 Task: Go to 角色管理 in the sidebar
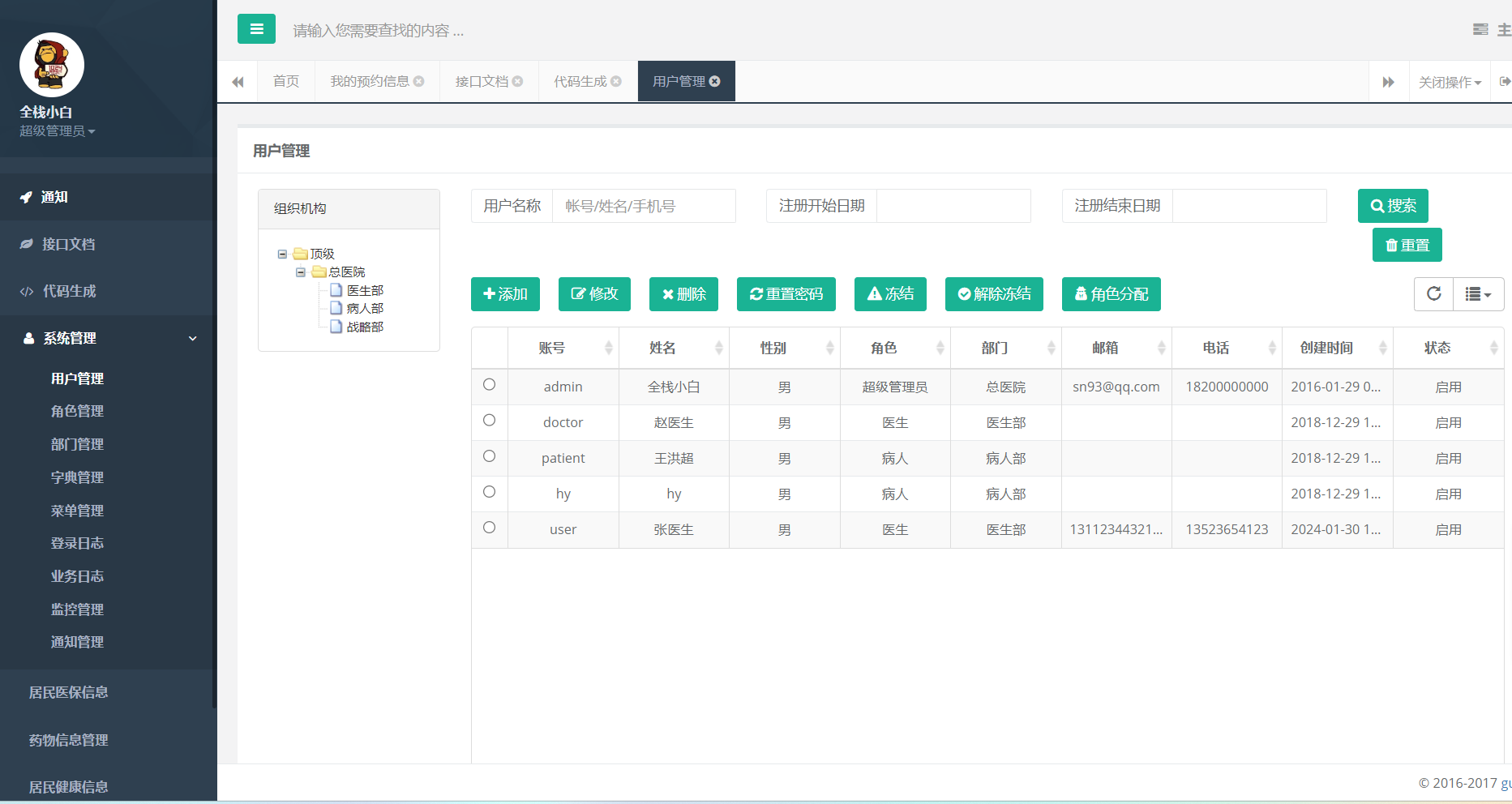[x=77, y=411]
